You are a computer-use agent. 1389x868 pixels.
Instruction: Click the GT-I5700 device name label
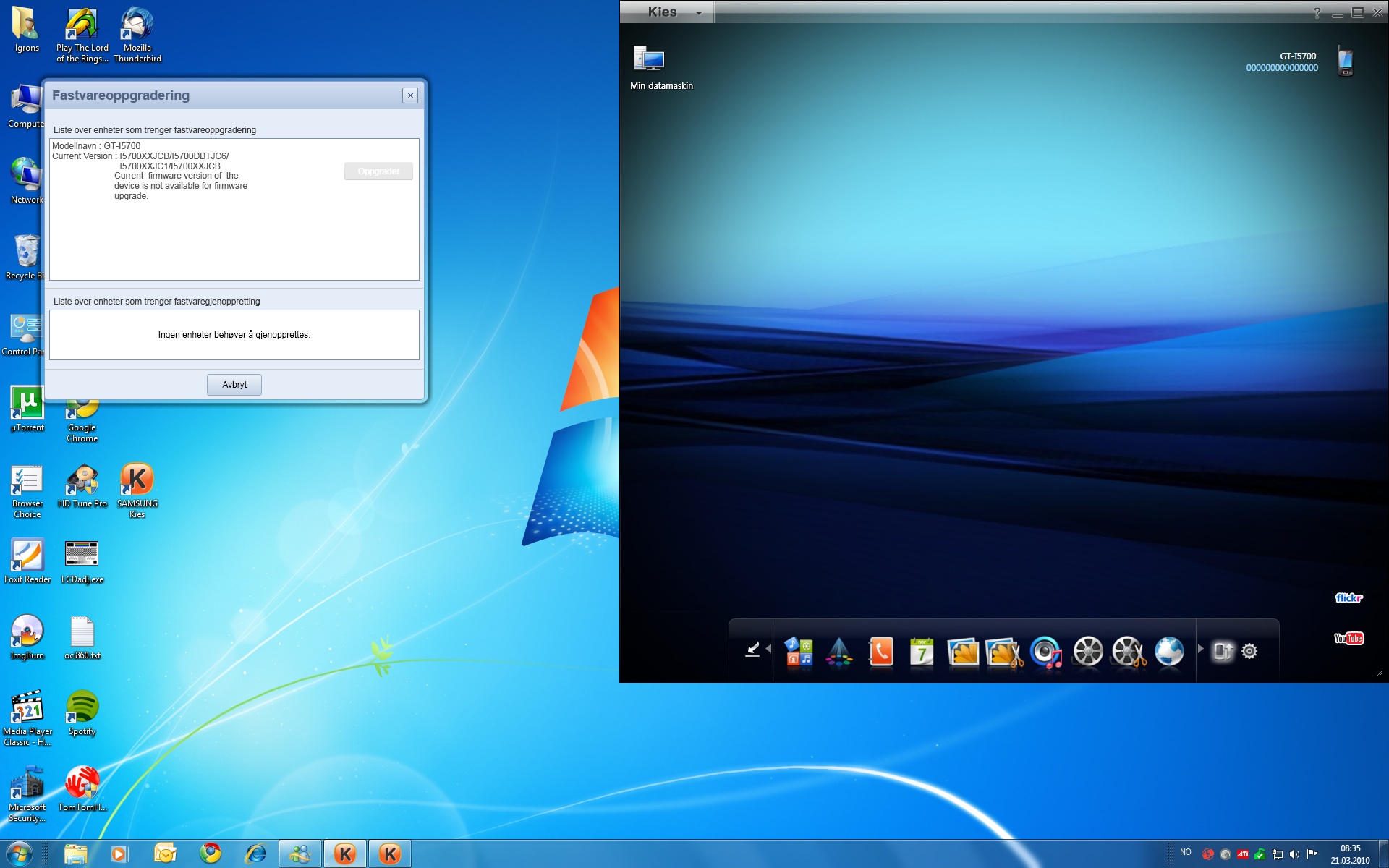click(1298, 56)
